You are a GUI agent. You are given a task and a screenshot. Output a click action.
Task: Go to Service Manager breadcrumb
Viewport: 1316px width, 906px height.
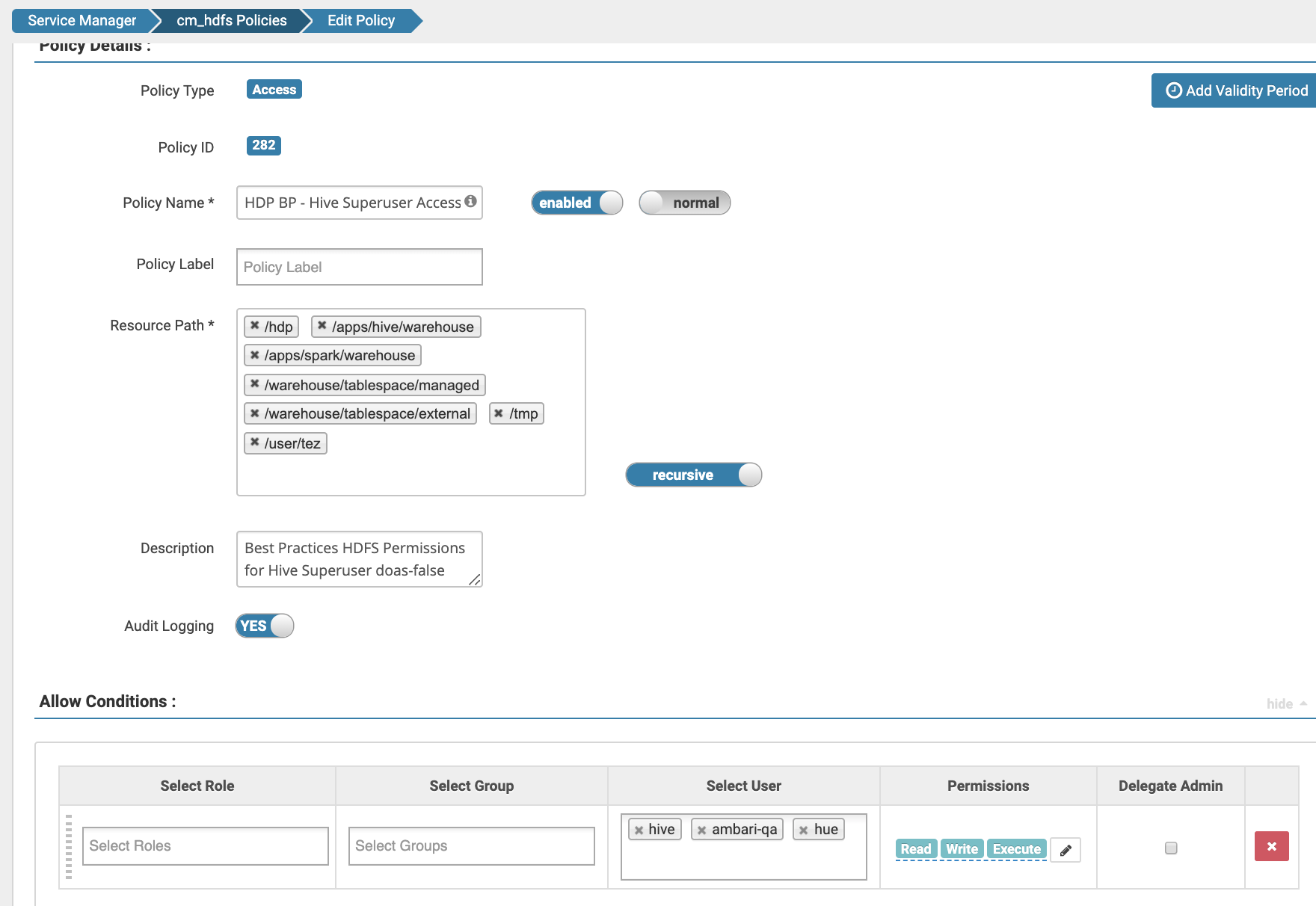pos(82,20)
